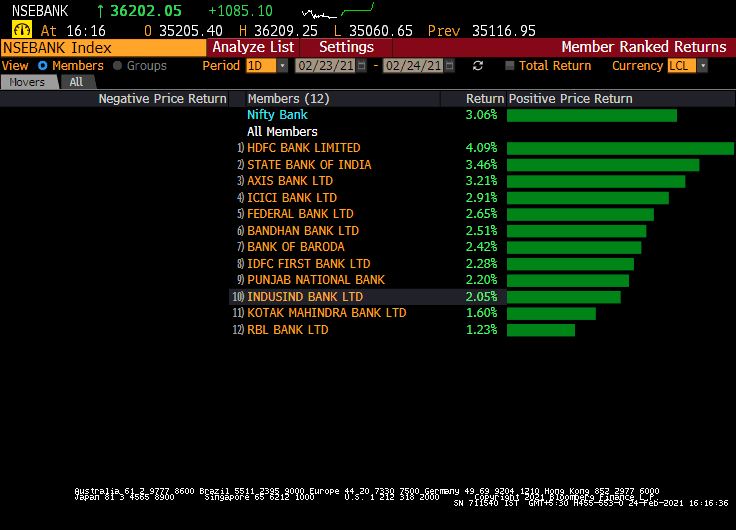
Task: Open the Currency LCL dropdown
Action: 702,66
